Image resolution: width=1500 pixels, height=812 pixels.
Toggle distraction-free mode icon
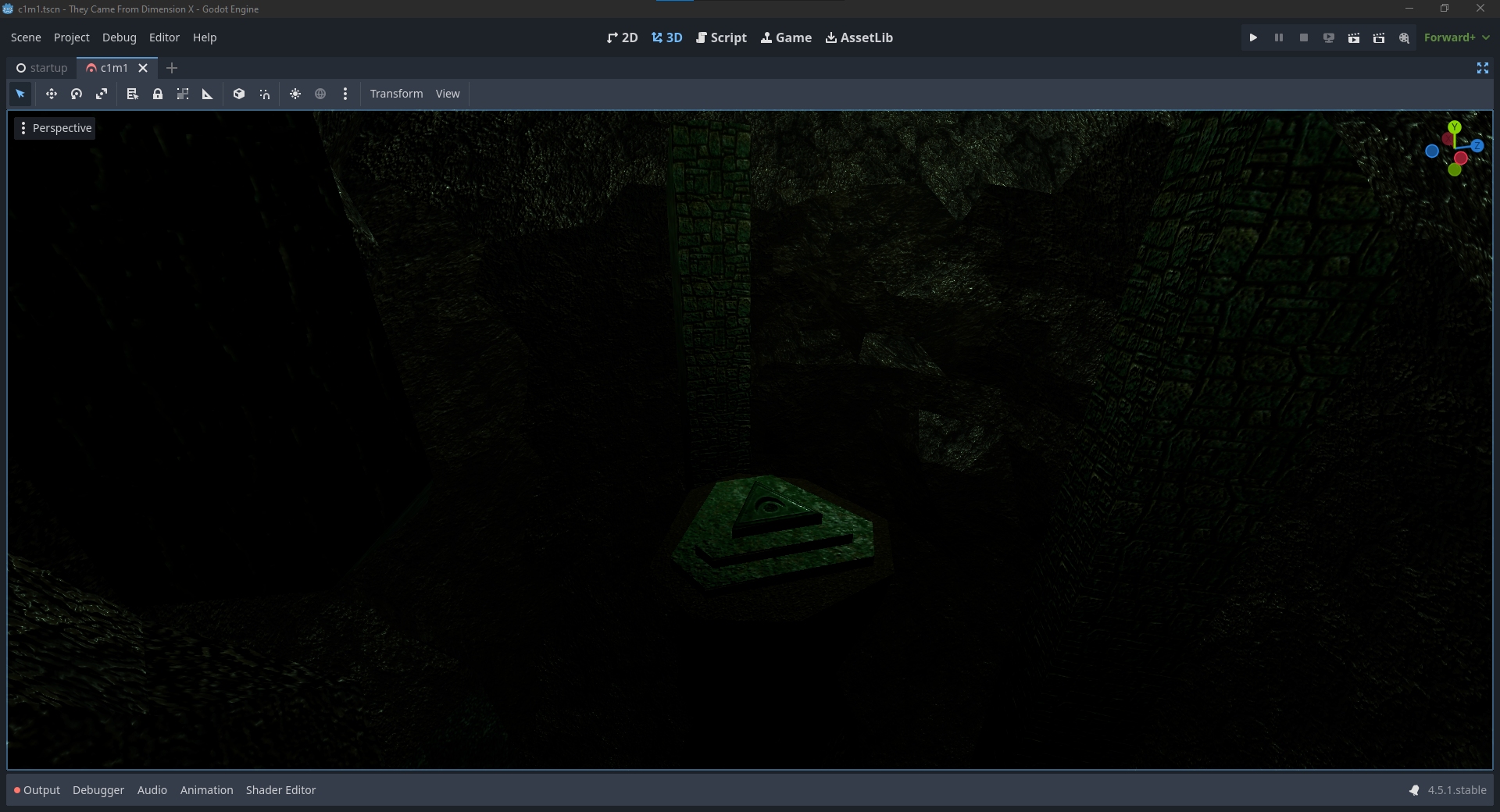pyautogui.click(x=1482, y=68)
